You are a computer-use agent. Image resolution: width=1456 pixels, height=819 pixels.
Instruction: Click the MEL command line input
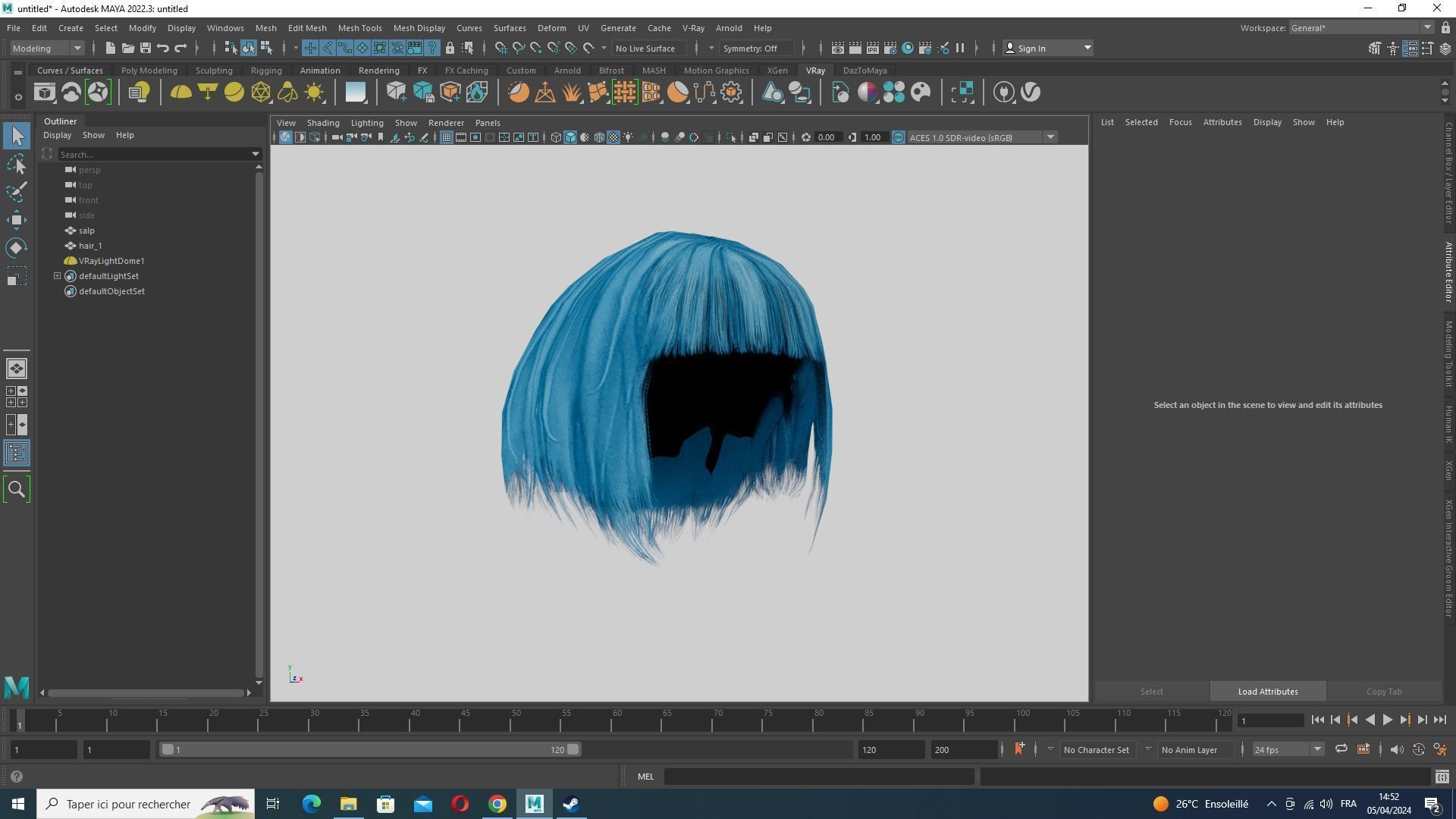click(818, 777)
